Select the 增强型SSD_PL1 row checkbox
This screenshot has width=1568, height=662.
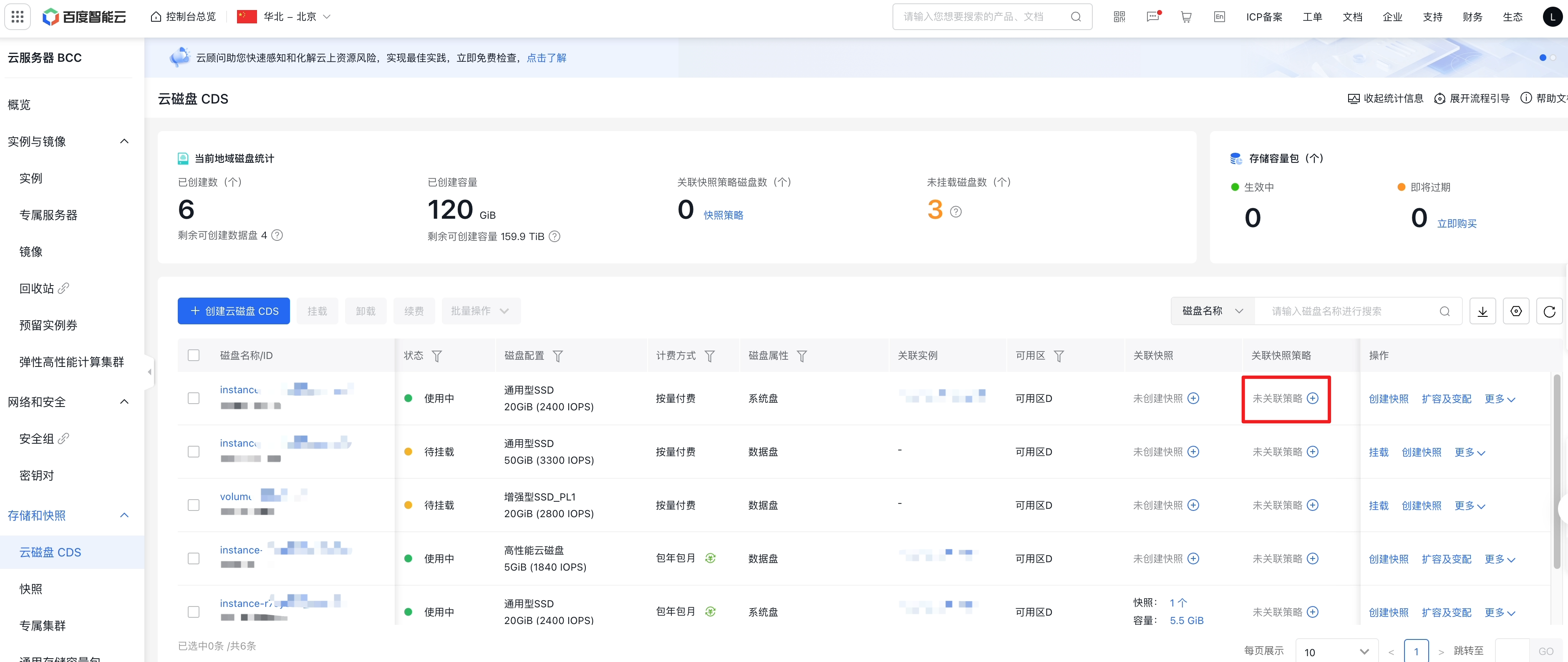click(x=194, y=505)
